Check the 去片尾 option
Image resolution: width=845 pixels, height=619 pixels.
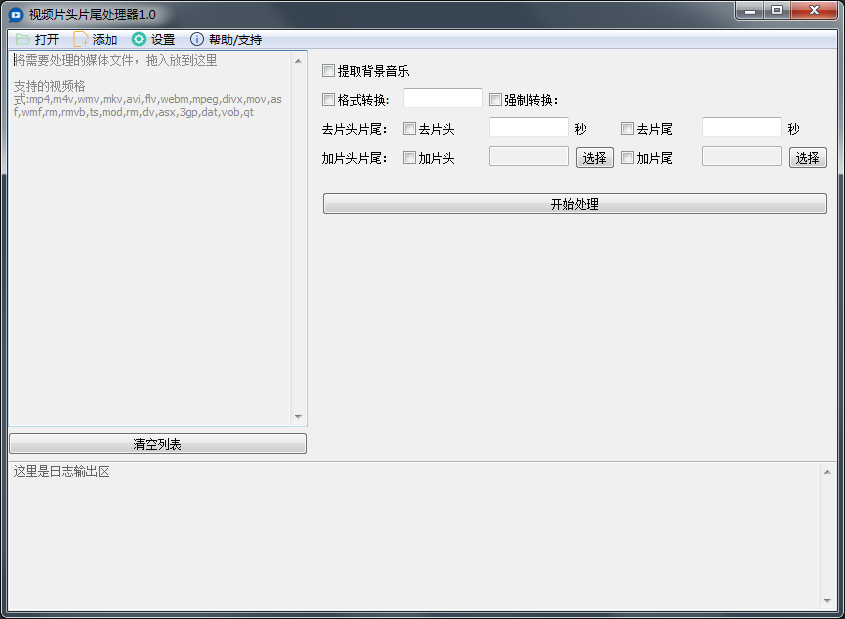click(x=627, y=129)
